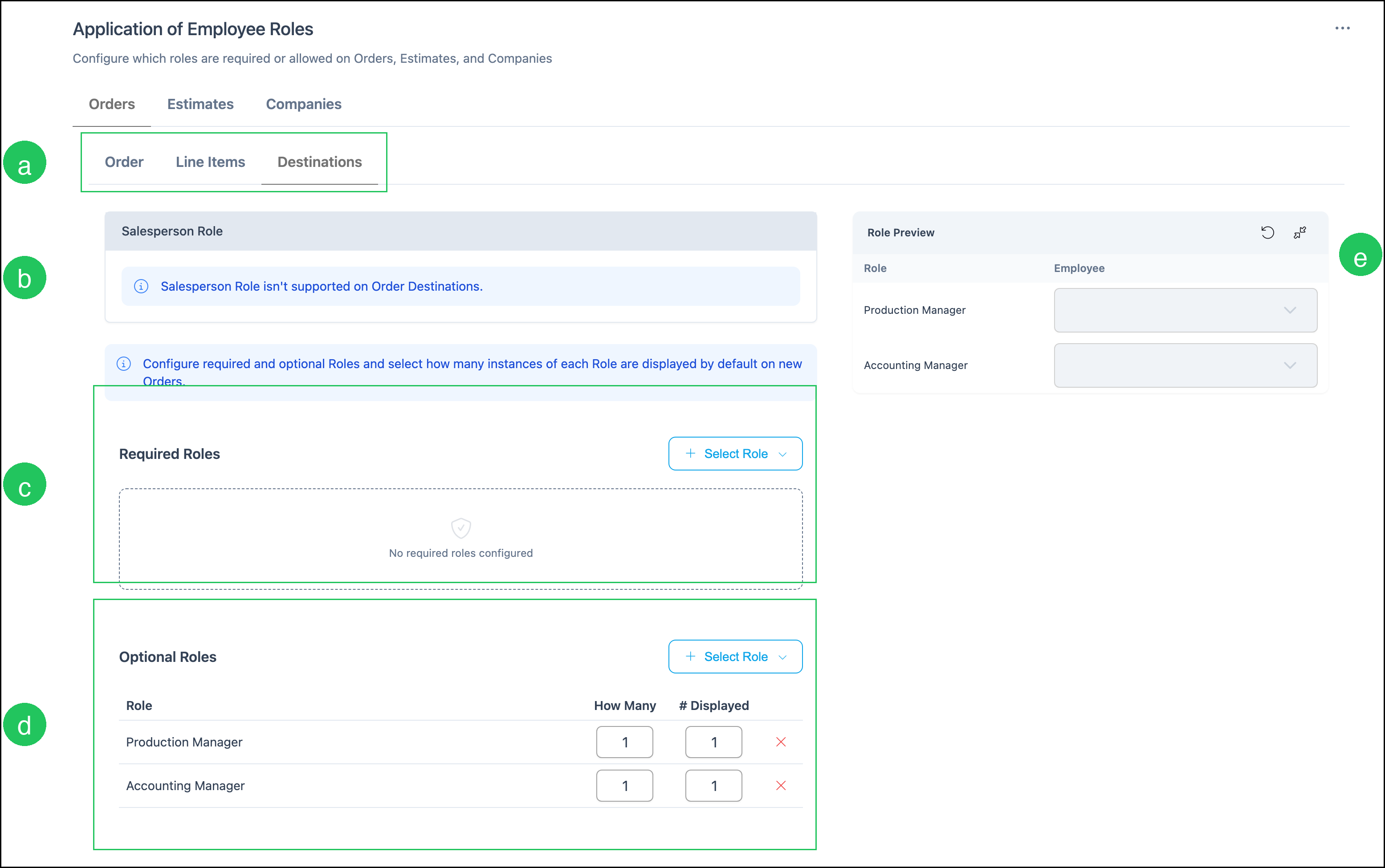The height and width of the screenshot is (868, 1385).
Task: Select the Order sub-tab
Action: pyautogui.click(x=124, y=162)
